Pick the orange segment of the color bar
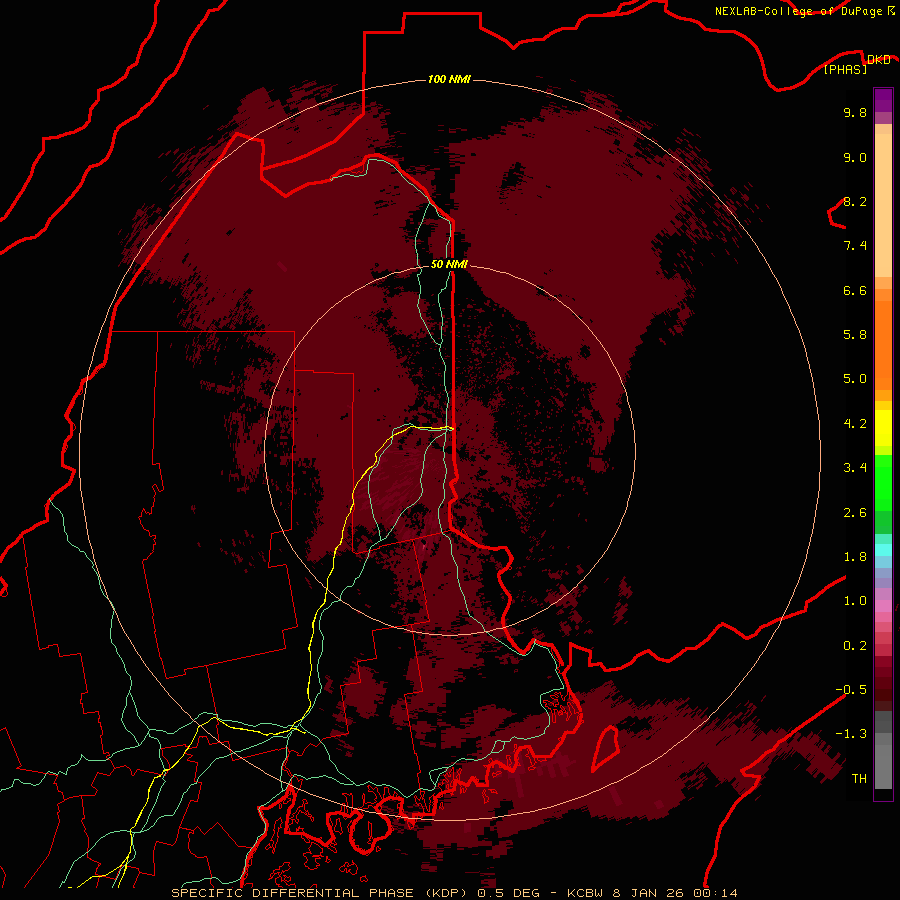The height and width of the screenshot is (900, 900). [883, 344]
